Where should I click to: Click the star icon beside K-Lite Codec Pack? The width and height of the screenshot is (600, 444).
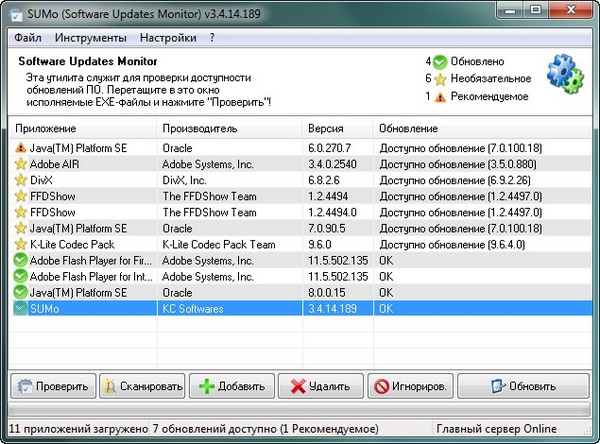tap(20, 245)
